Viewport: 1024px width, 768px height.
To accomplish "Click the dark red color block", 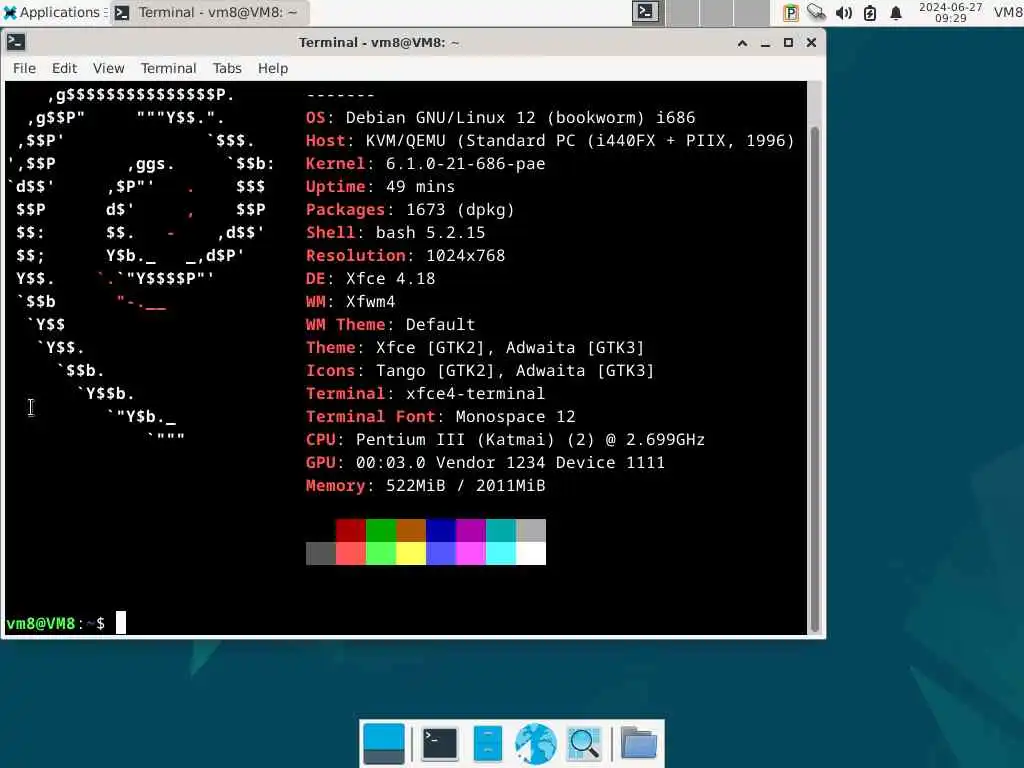I will (351, 530).
